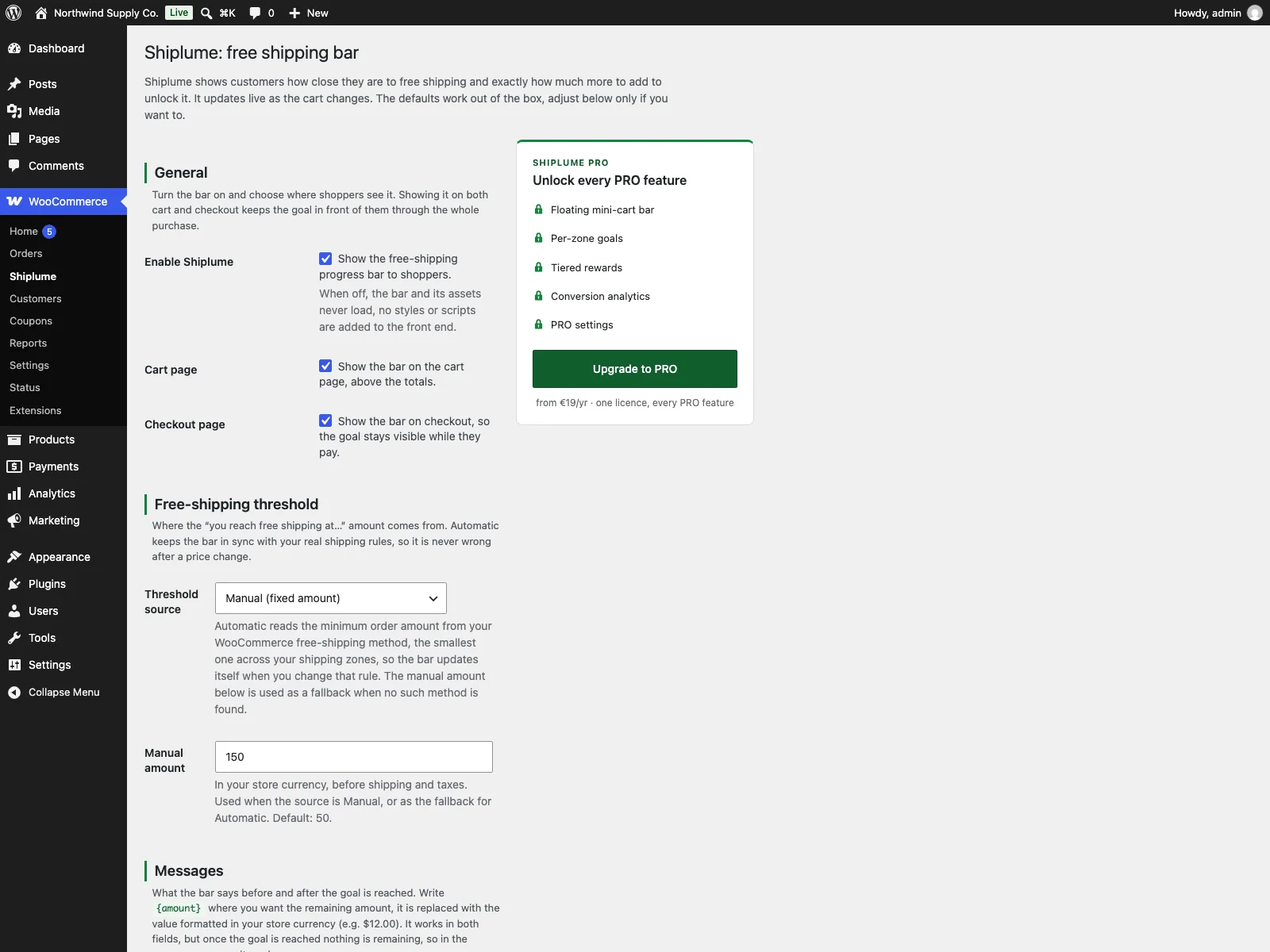Click the Northwind Supply Co. site link
1270x952 pixels.
106,13
